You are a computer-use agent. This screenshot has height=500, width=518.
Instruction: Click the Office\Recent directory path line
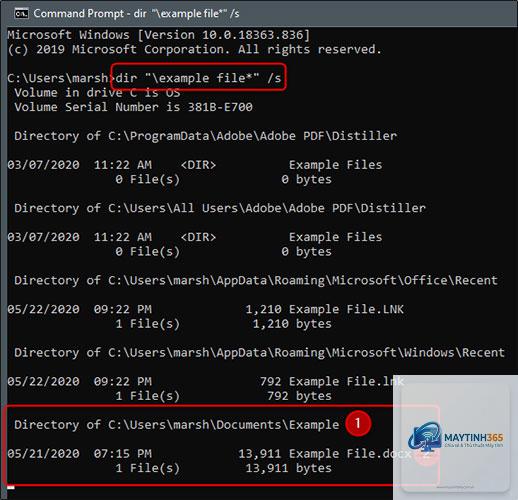pos(256,280)
